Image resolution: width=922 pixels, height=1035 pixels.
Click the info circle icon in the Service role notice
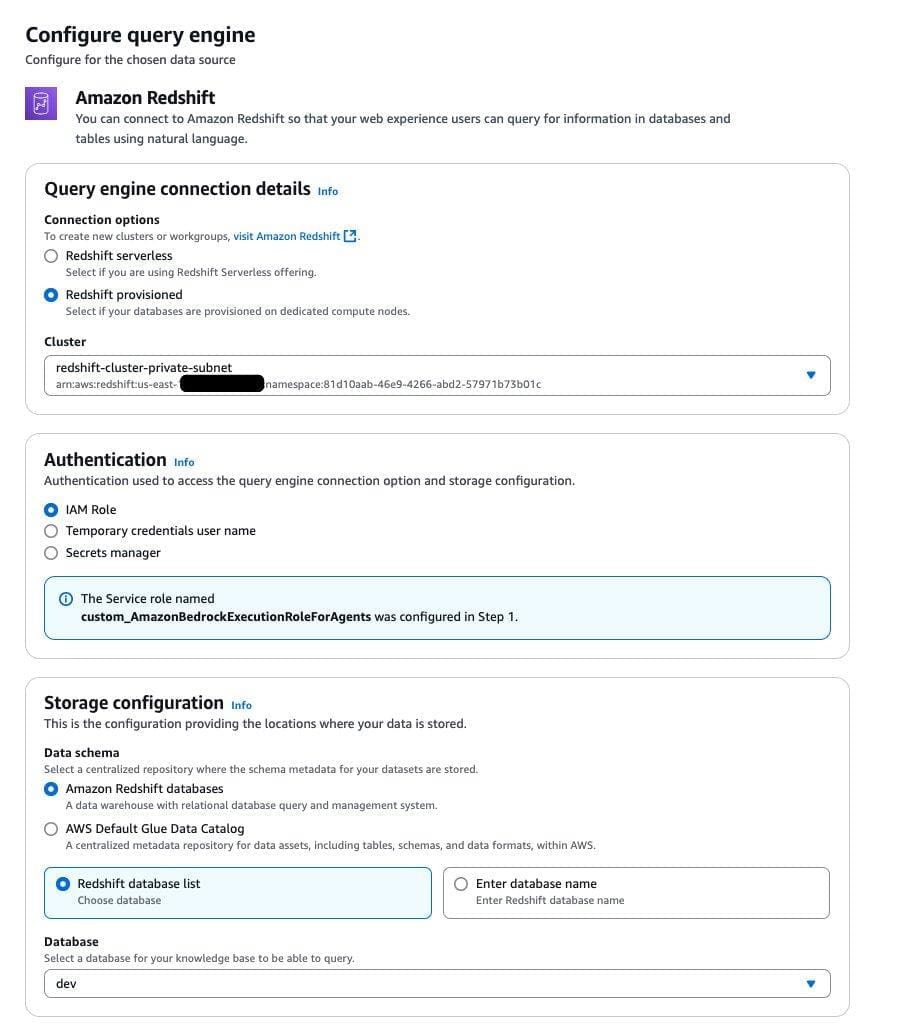pyautogui.click(x=66, y=599)
